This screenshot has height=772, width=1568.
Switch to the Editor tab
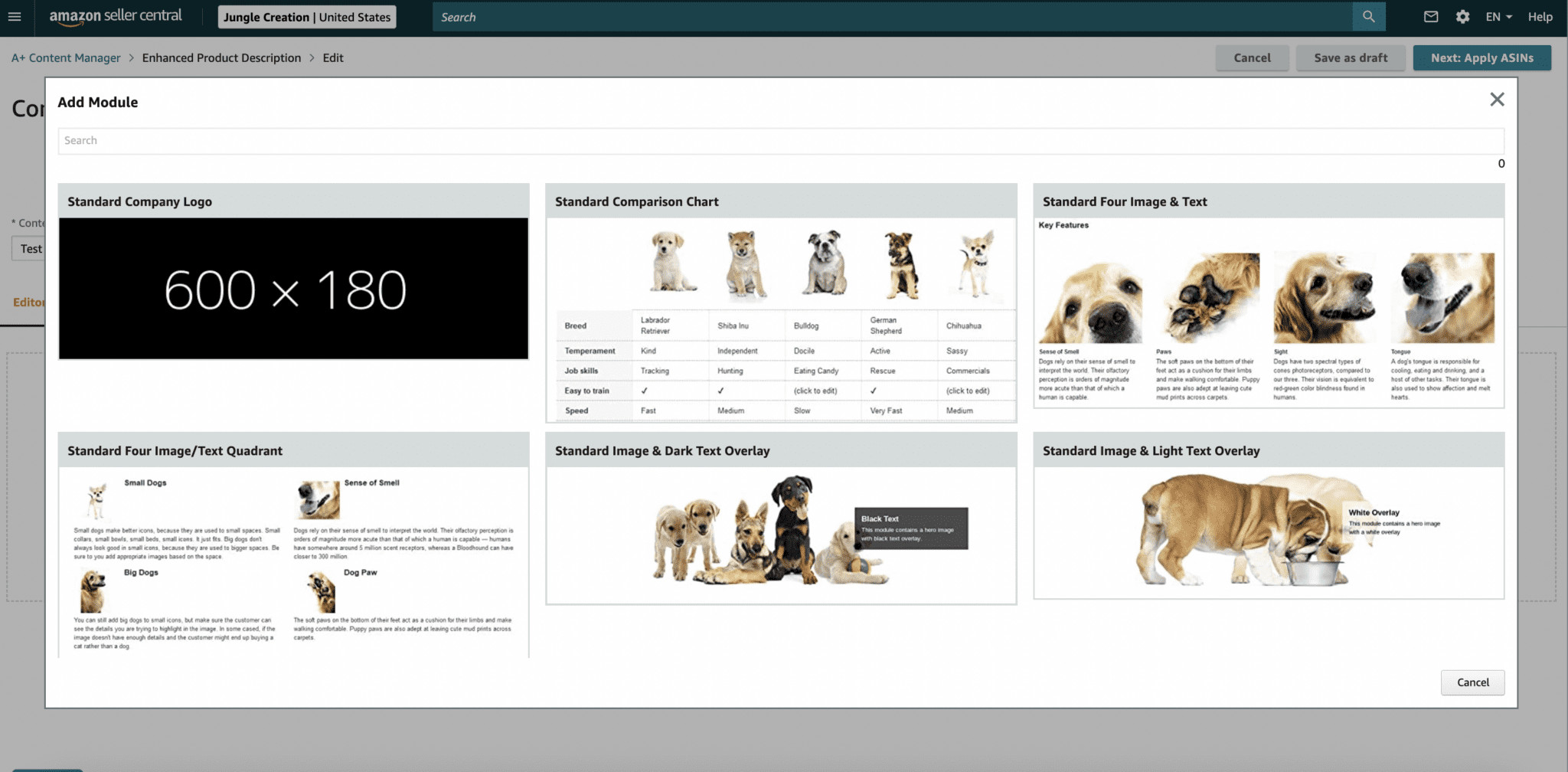(31, 302)
